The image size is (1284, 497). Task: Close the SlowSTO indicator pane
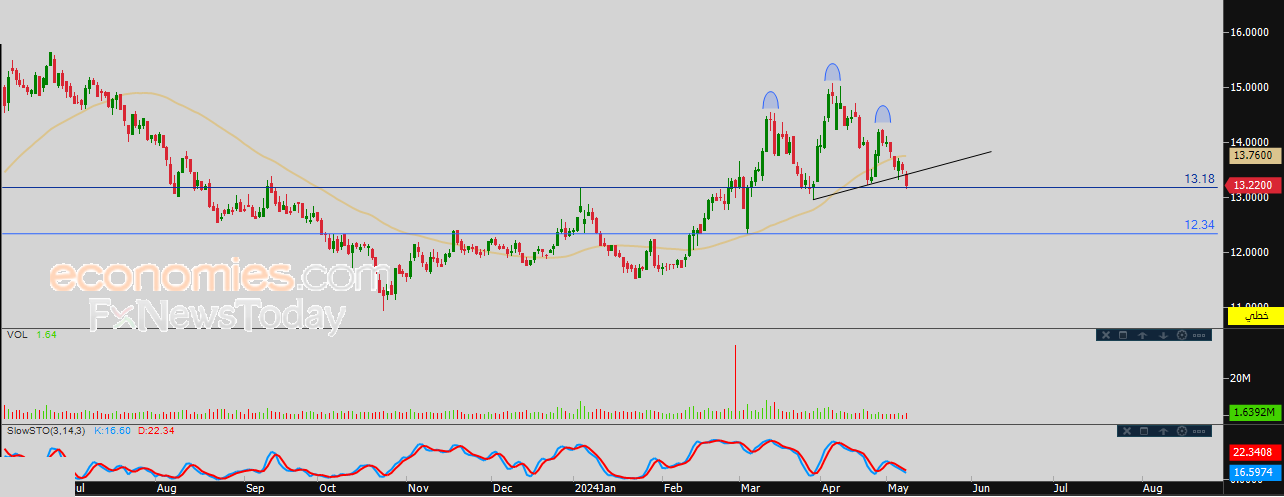tap(1127, 431)
